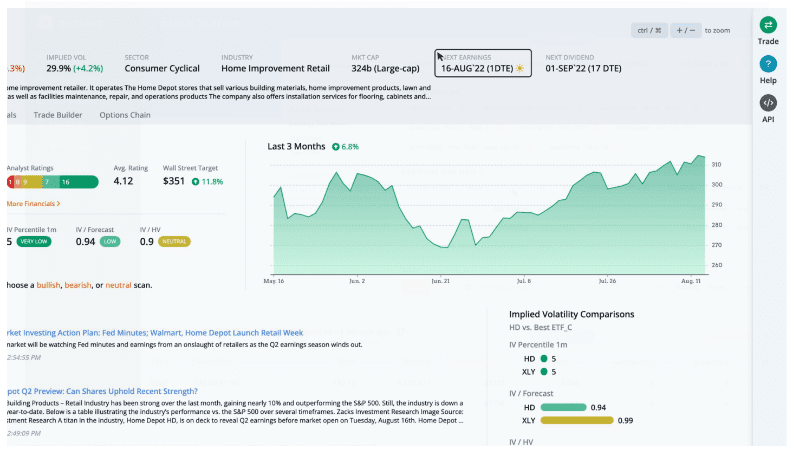Click the green HD IV Percentile dot
794x450 pixels.
[544, 357]
